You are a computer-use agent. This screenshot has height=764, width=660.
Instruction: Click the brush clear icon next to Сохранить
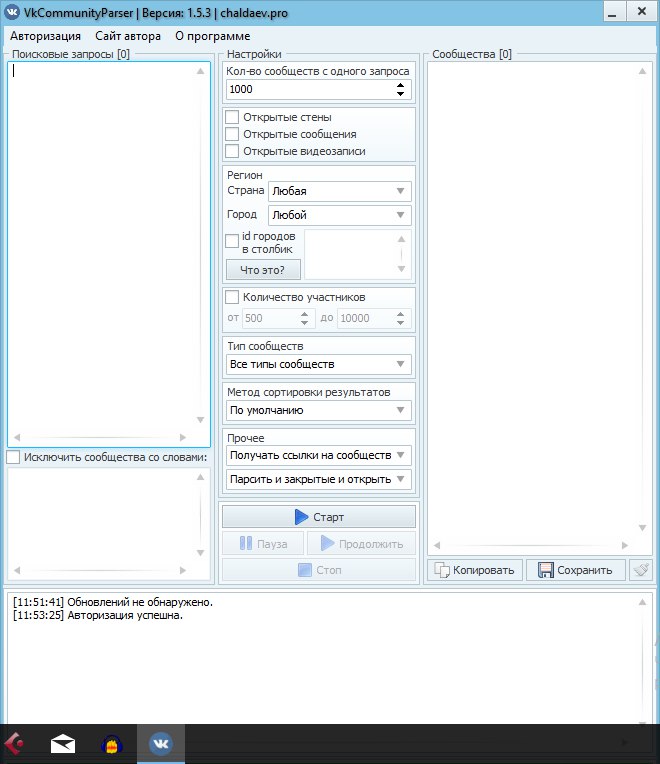point(641,570)
